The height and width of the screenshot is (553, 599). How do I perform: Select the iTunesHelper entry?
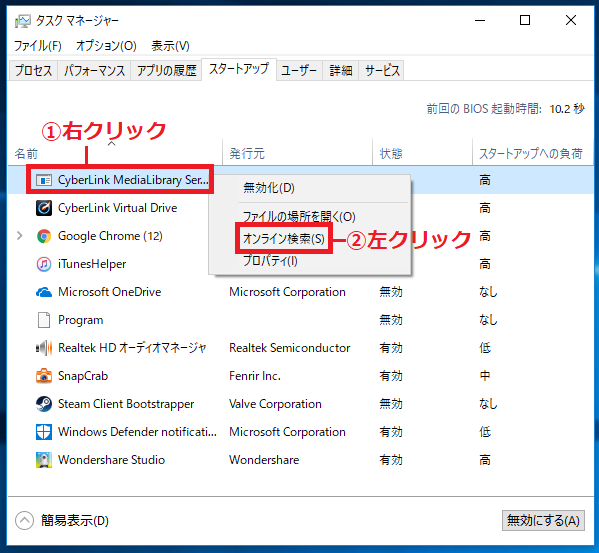pos(92,264)
